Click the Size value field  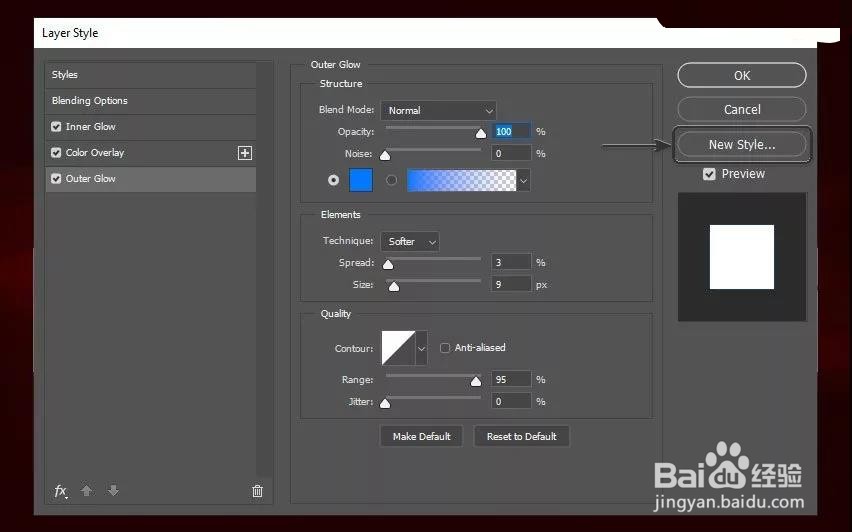511,284
